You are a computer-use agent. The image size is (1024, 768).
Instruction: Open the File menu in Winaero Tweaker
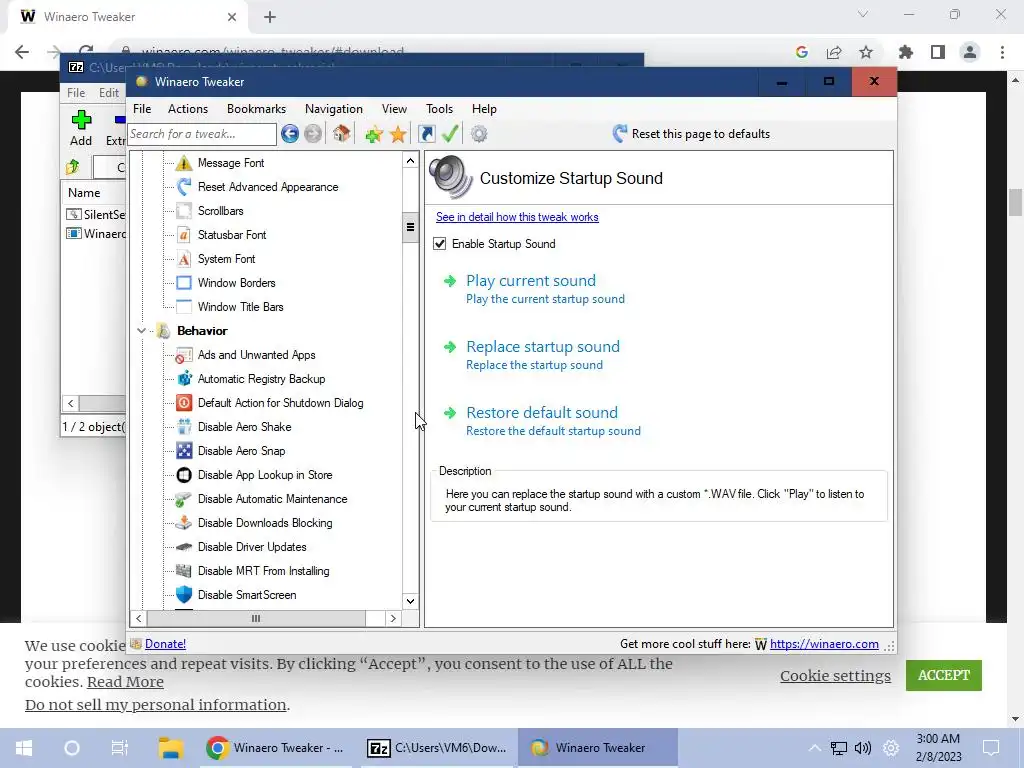pos(142,109)
